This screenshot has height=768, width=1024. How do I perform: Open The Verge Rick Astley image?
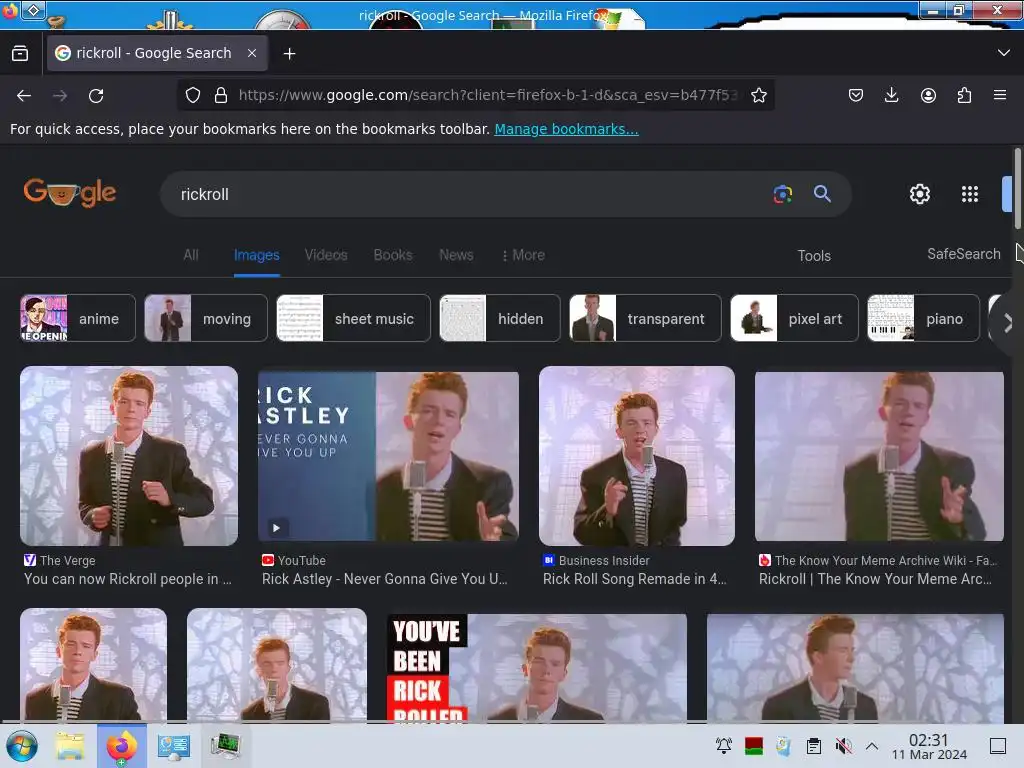pyautogui.click(x=129, y=456)
